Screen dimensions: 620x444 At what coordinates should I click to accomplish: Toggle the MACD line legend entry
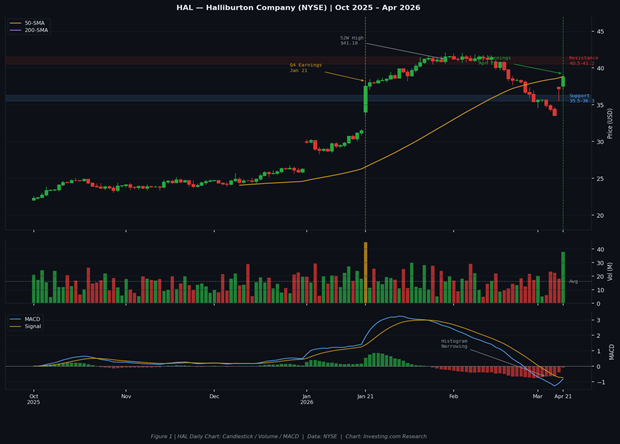(30, 318)
